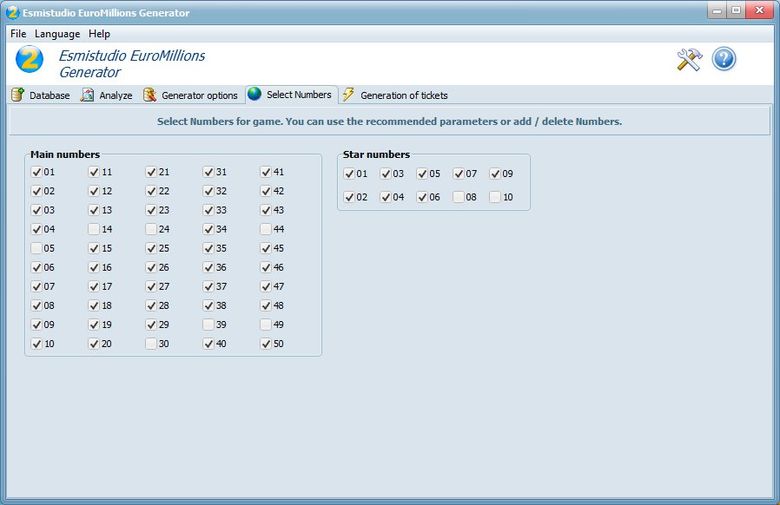
Task: Uncheck main number 25
Action: tap(151, 248)
